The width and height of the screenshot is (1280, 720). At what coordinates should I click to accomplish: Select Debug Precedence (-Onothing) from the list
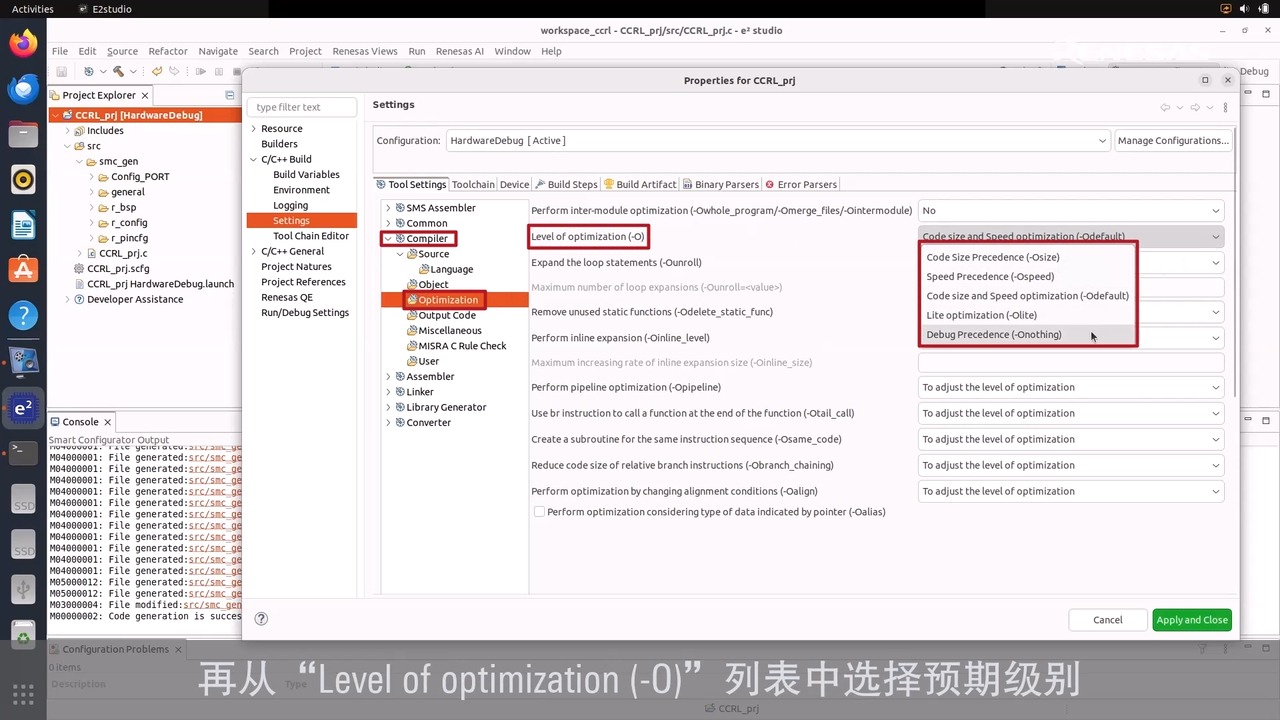pos(993,334)
